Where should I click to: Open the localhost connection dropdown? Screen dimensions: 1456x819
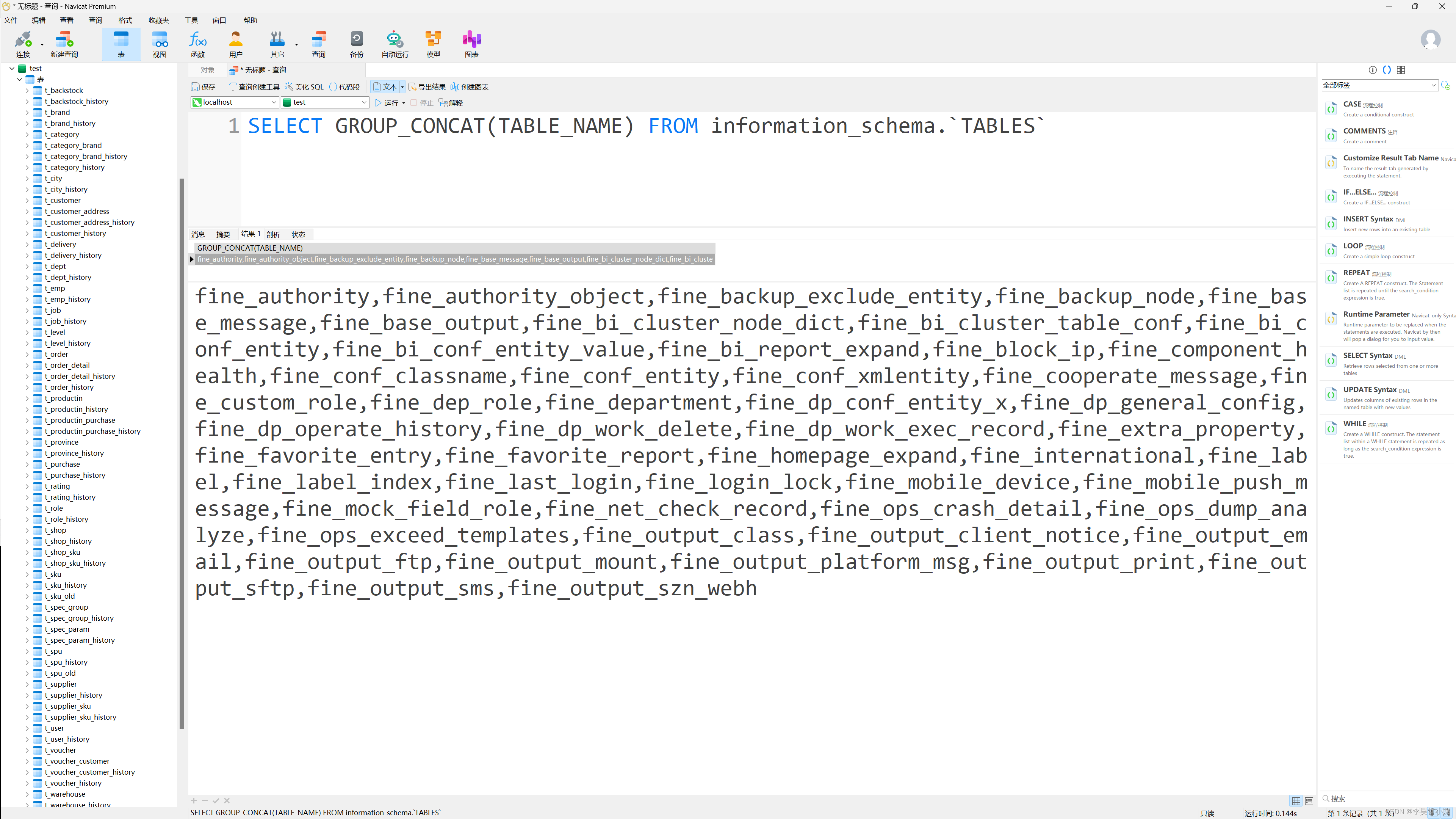pyautogui.click(x=274, y=102)
